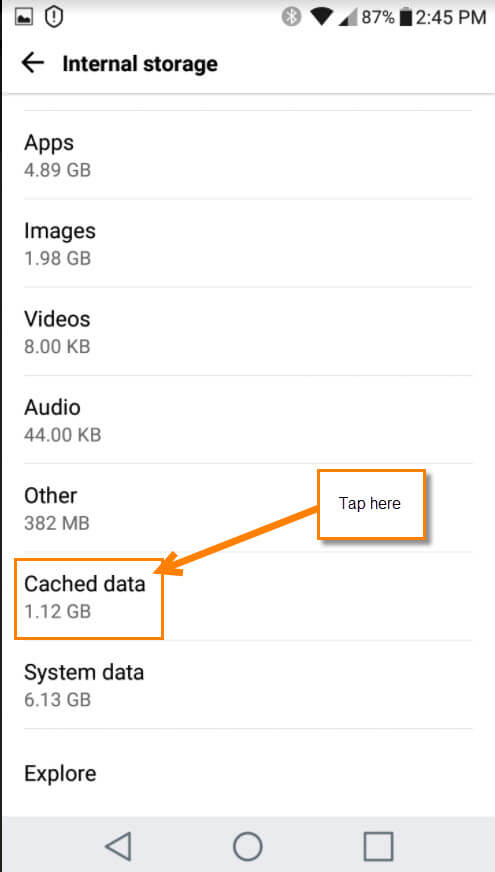This screenshot has width=495, height=872.
Task: Open the System data entry
Action: coord(248,685)
